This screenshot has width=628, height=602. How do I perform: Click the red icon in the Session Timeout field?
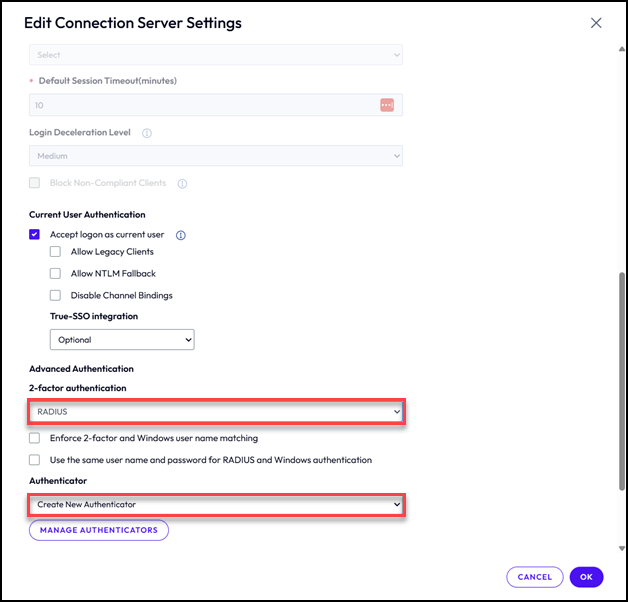(x=387, y=105)
